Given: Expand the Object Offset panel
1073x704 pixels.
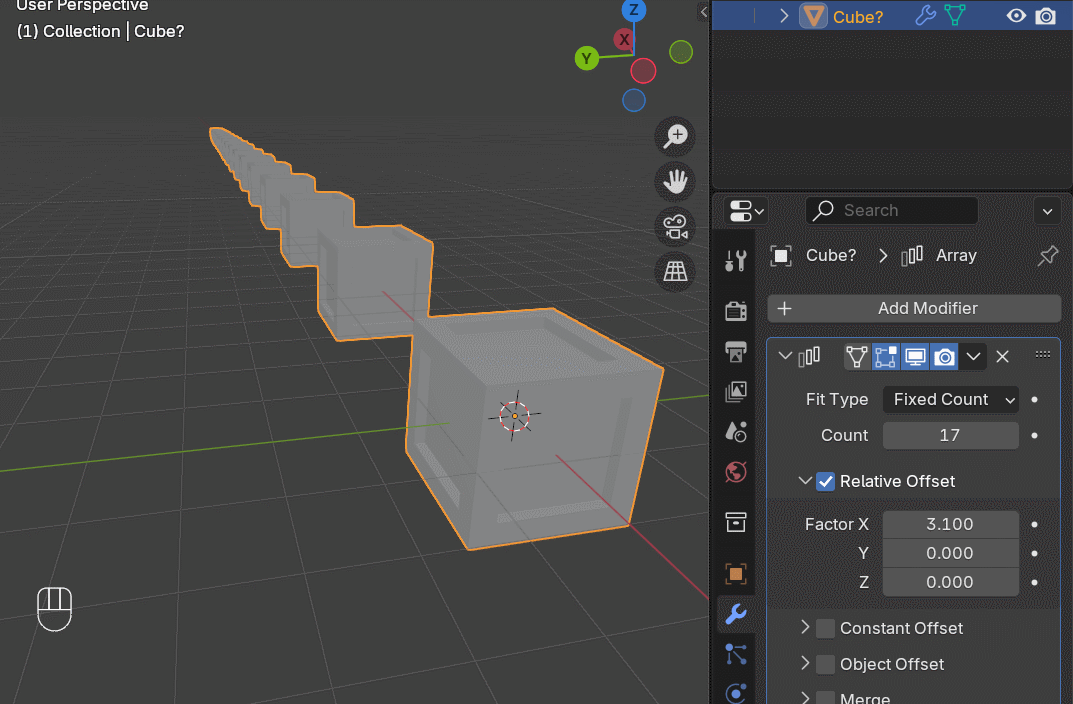Looking at the screenshot, I should [805, 664].
